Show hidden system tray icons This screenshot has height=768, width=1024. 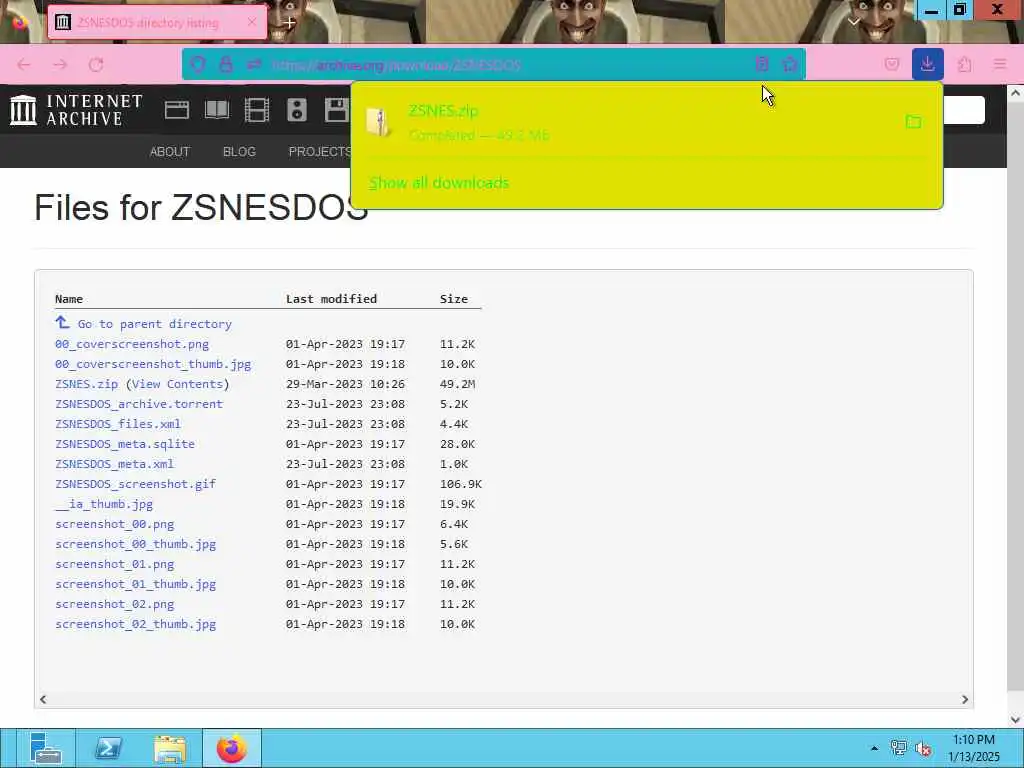coord(874,748)
